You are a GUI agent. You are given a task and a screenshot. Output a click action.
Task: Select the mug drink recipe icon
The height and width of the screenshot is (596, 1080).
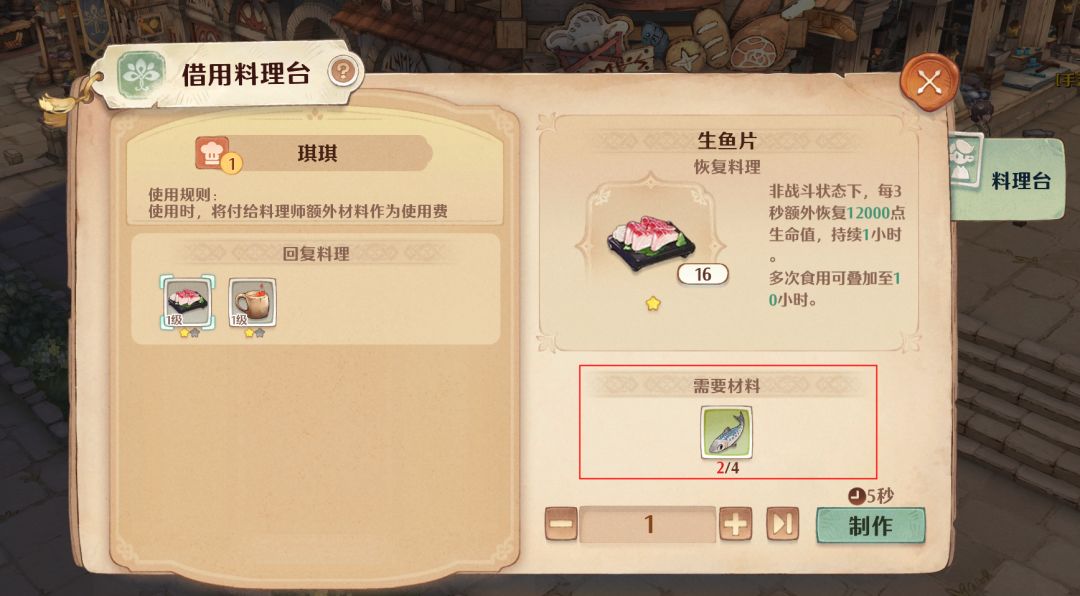click(252, 302)
